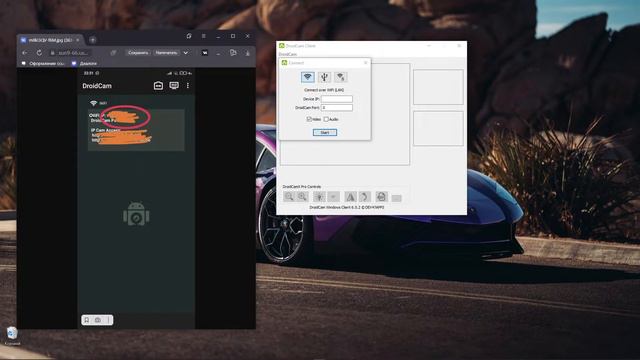Click the copy icon in browser toolbar
Viewport: 640px width, 360px height.
click(233, 53)
